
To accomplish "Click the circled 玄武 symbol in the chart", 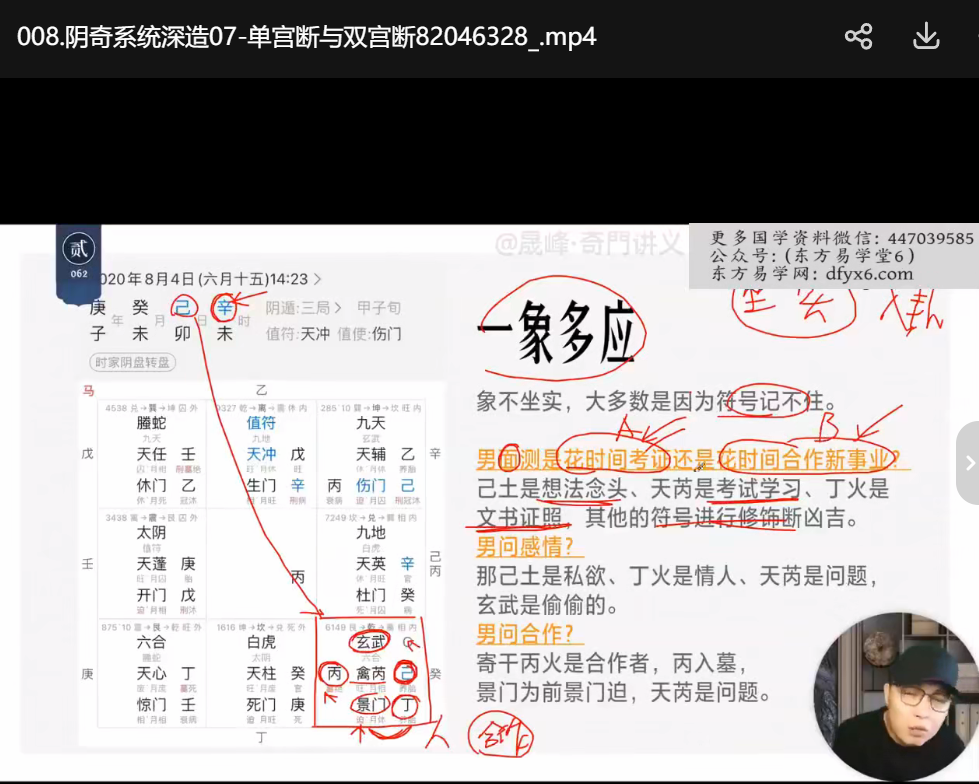I will 370,642.
